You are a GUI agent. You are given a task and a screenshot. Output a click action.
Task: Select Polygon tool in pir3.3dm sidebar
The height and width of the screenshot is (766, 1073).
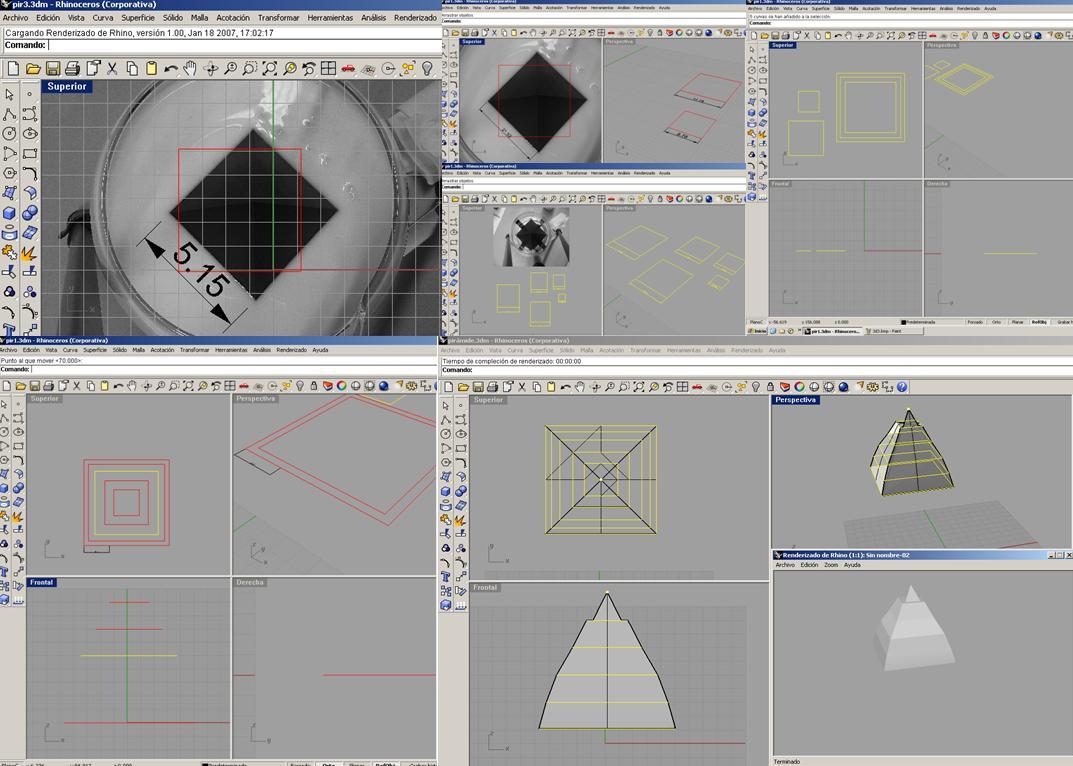(x=9, y=173)
